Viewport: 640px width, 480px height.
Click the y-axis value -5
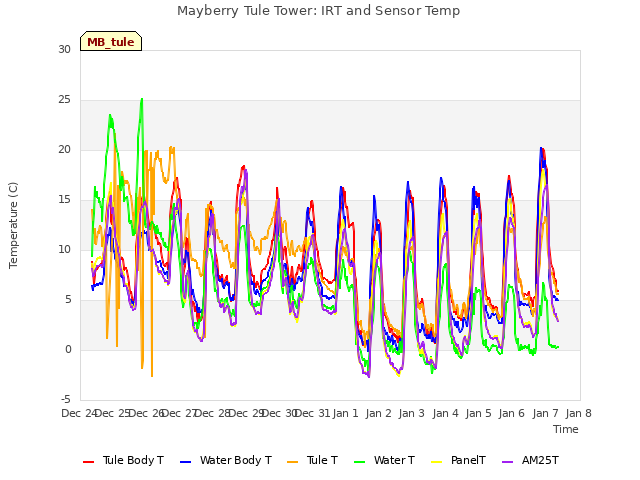tap(66, 399)
